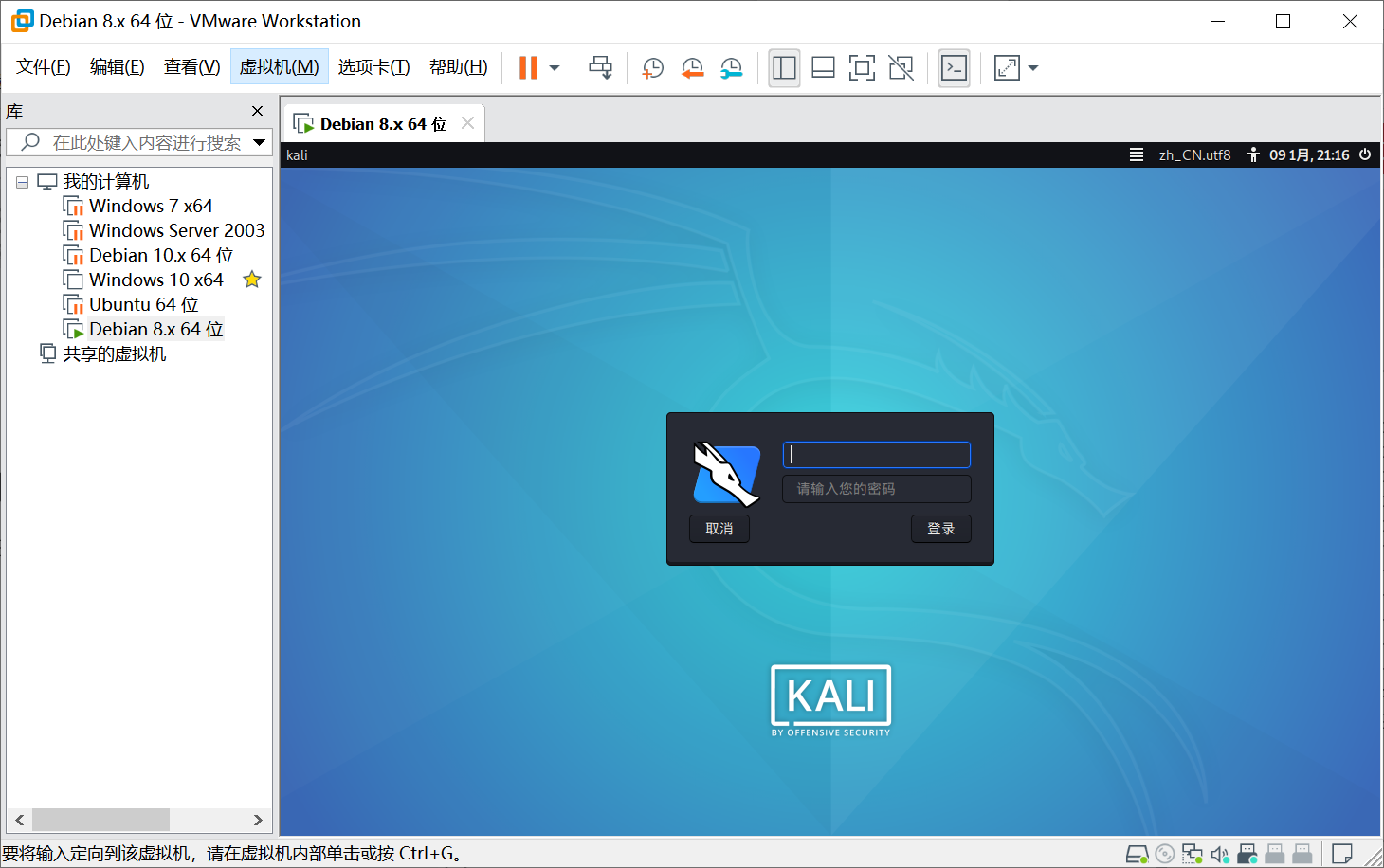
Task: Revert virtual machine to previous snapshot
Action: (693, 67)
